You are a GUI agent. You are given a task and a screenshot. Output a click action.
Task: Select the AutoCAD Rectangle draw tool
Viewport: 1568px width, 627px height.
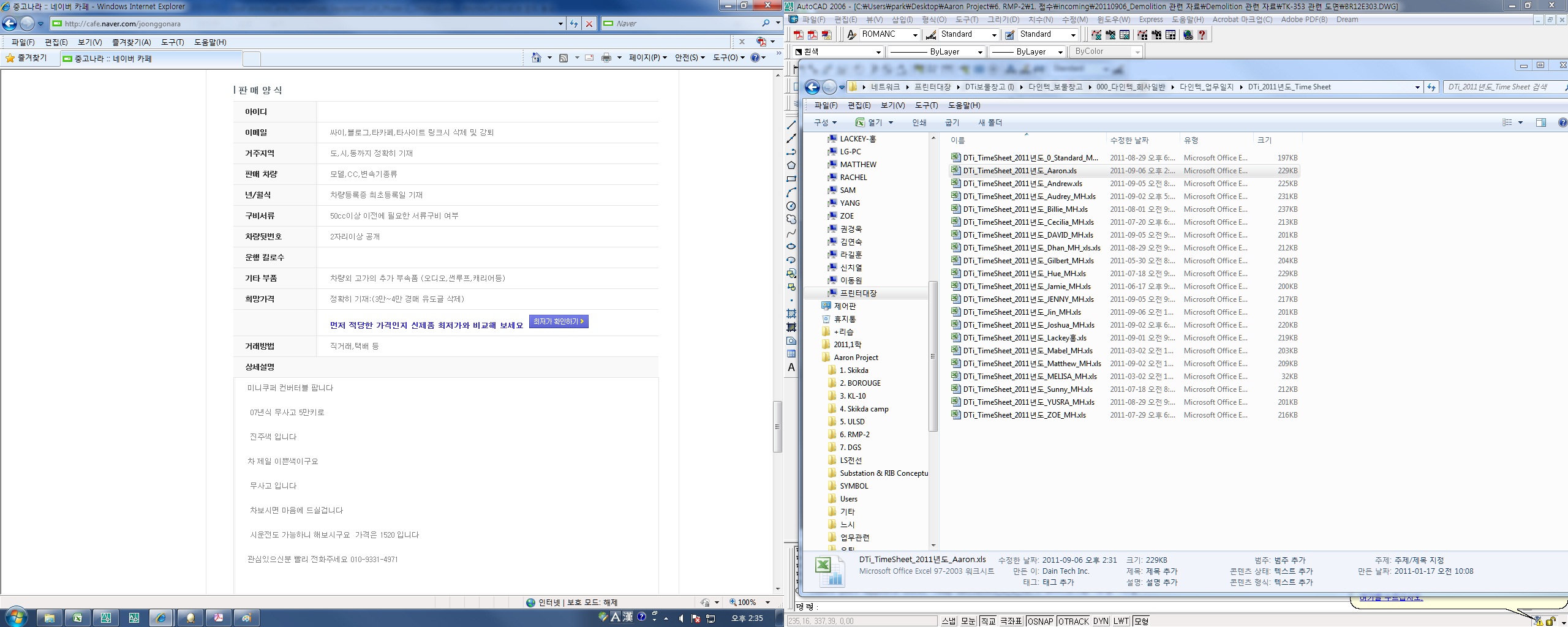click(x=791, y=179)
